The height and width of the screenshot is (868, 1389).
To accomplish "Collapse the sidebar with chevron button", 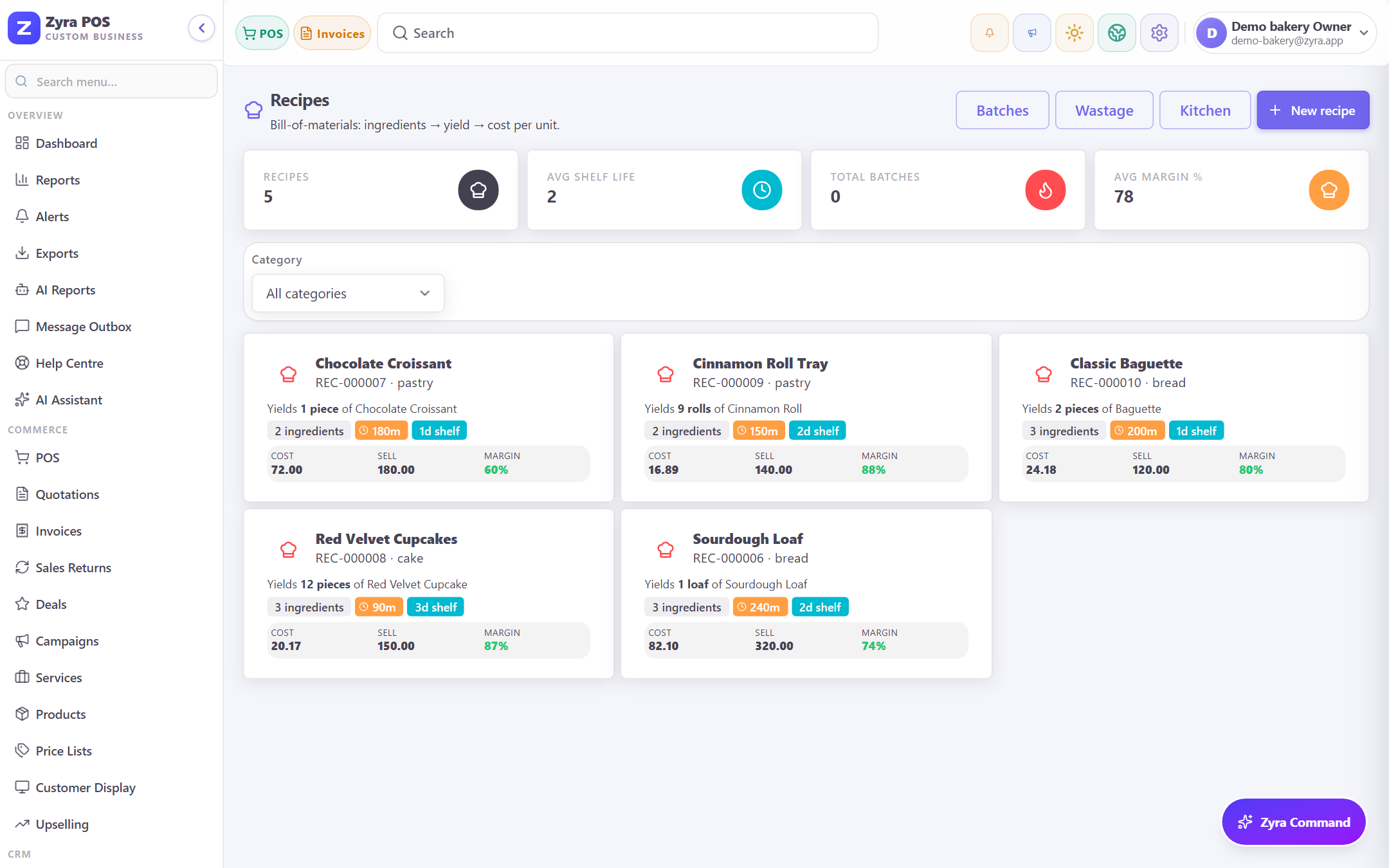I will pos(201,28).
